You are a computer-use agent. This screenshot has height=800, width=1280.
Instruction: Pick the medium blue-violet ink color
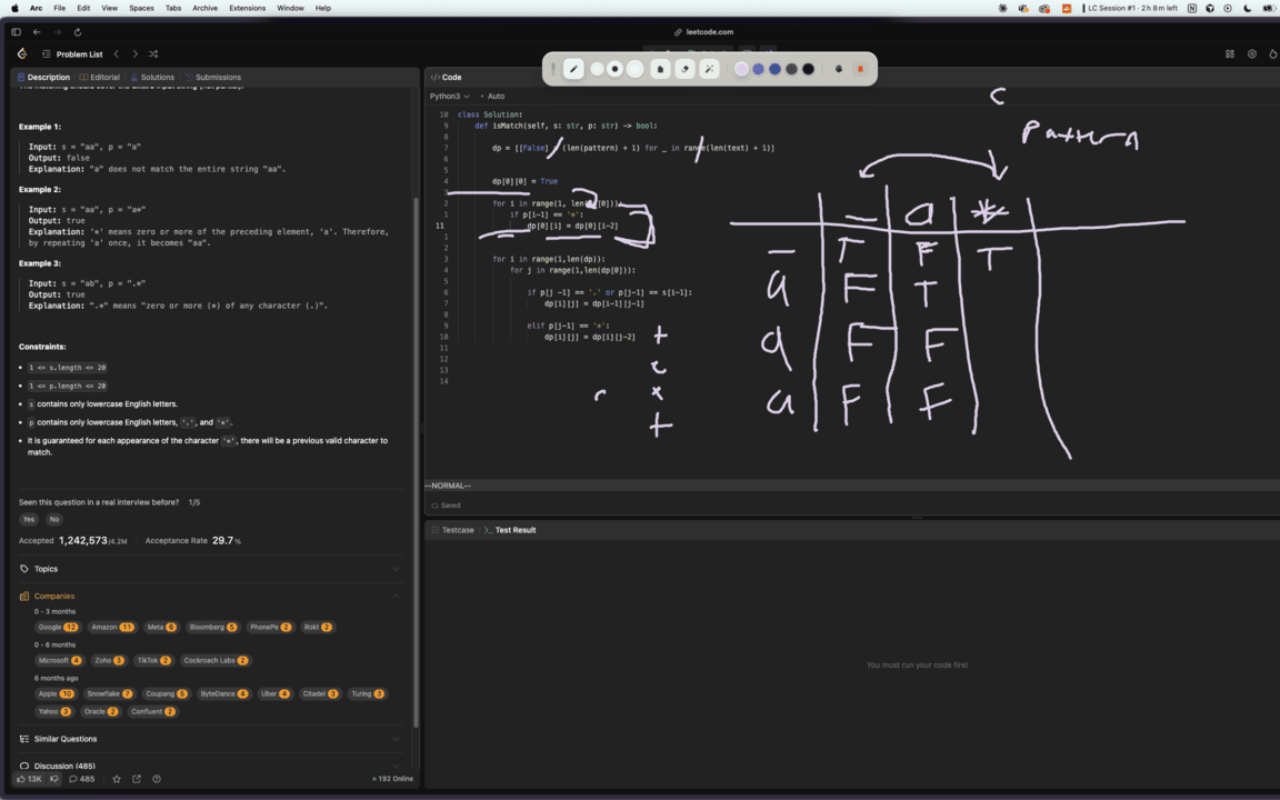758,69
